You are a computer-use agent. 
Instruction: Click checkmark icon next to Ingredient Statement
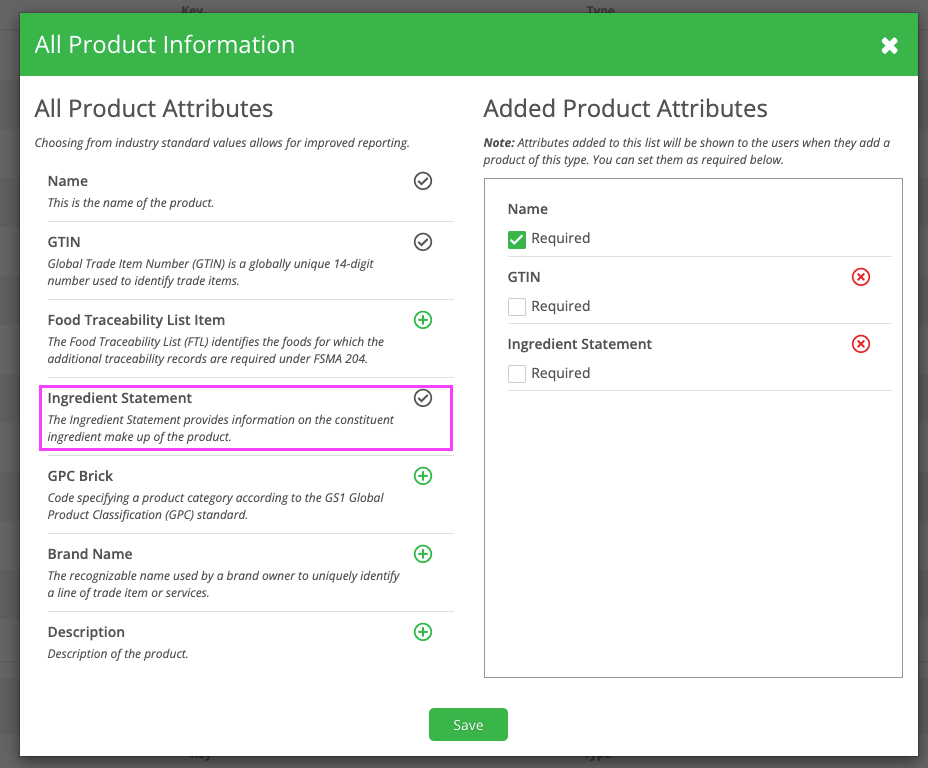click(x=423, y=398)
